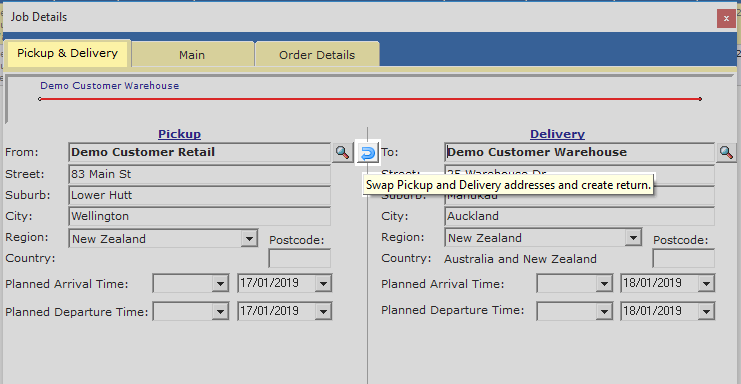
Task: Click the Demo Customer Warehouse route label
Action: tap(110, 86)
